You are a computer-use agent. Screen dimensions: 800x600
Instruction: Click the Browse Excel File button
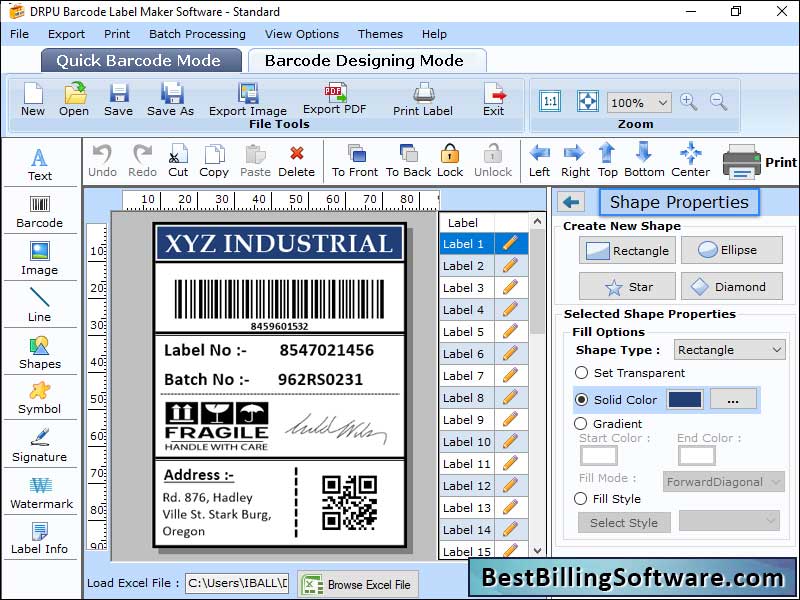click(x=358, y=584)
